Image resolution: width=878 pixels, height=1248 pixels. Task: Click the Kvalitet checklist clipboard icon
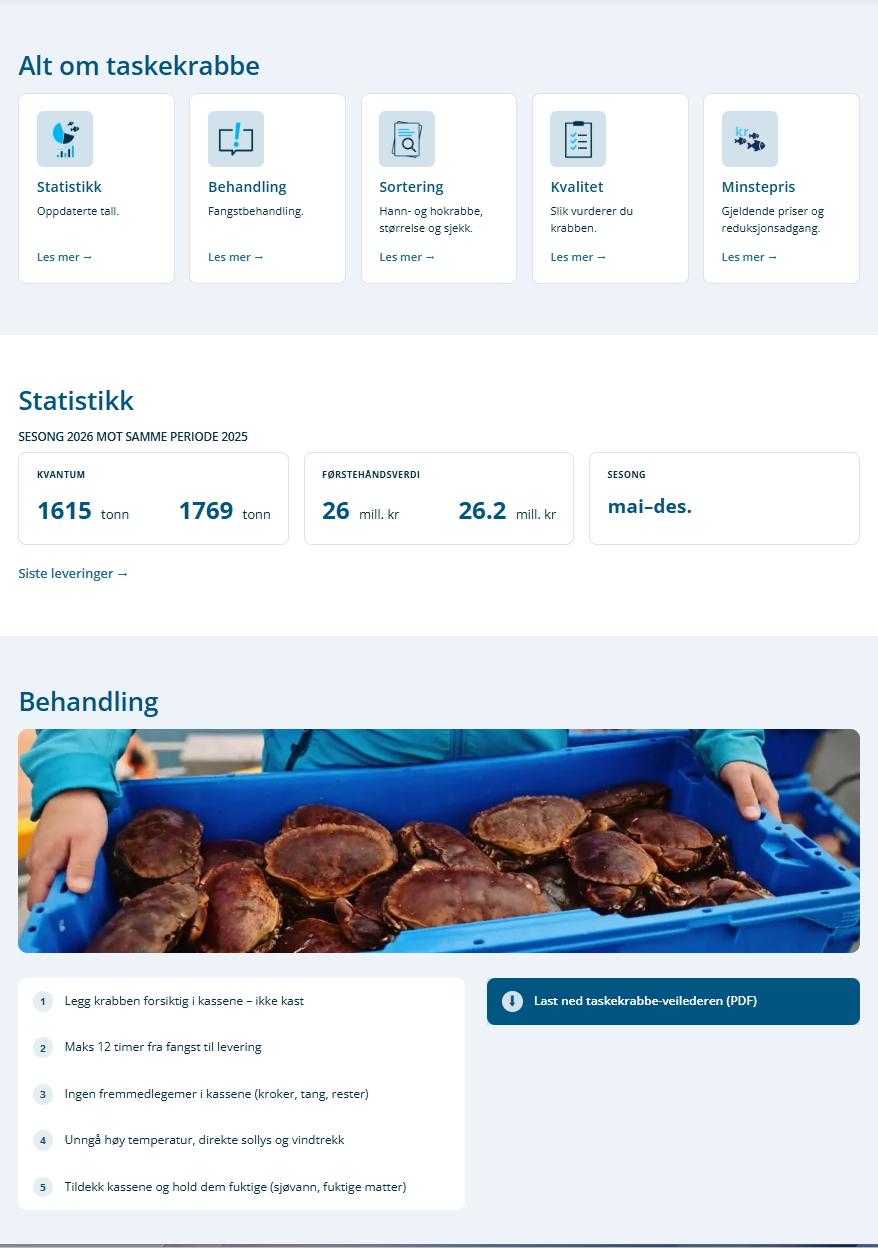click(578, 139)
